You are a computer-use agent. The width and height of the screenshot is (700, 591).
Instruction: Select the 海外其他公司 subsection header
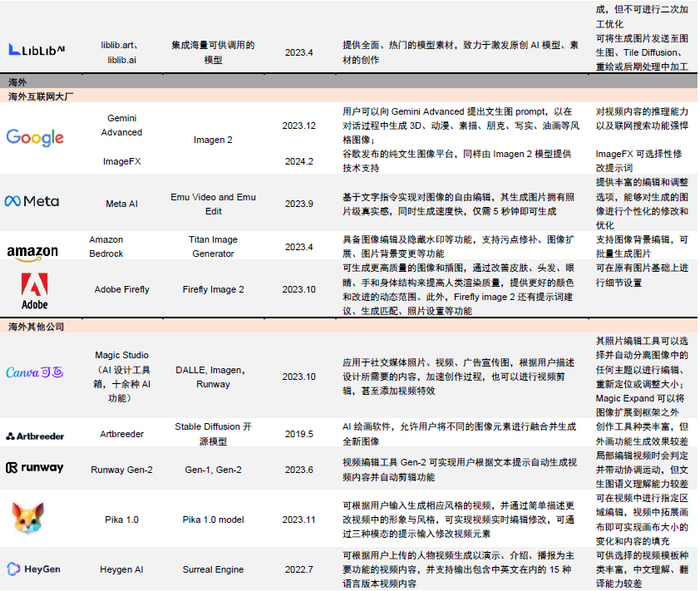[348, 326]
